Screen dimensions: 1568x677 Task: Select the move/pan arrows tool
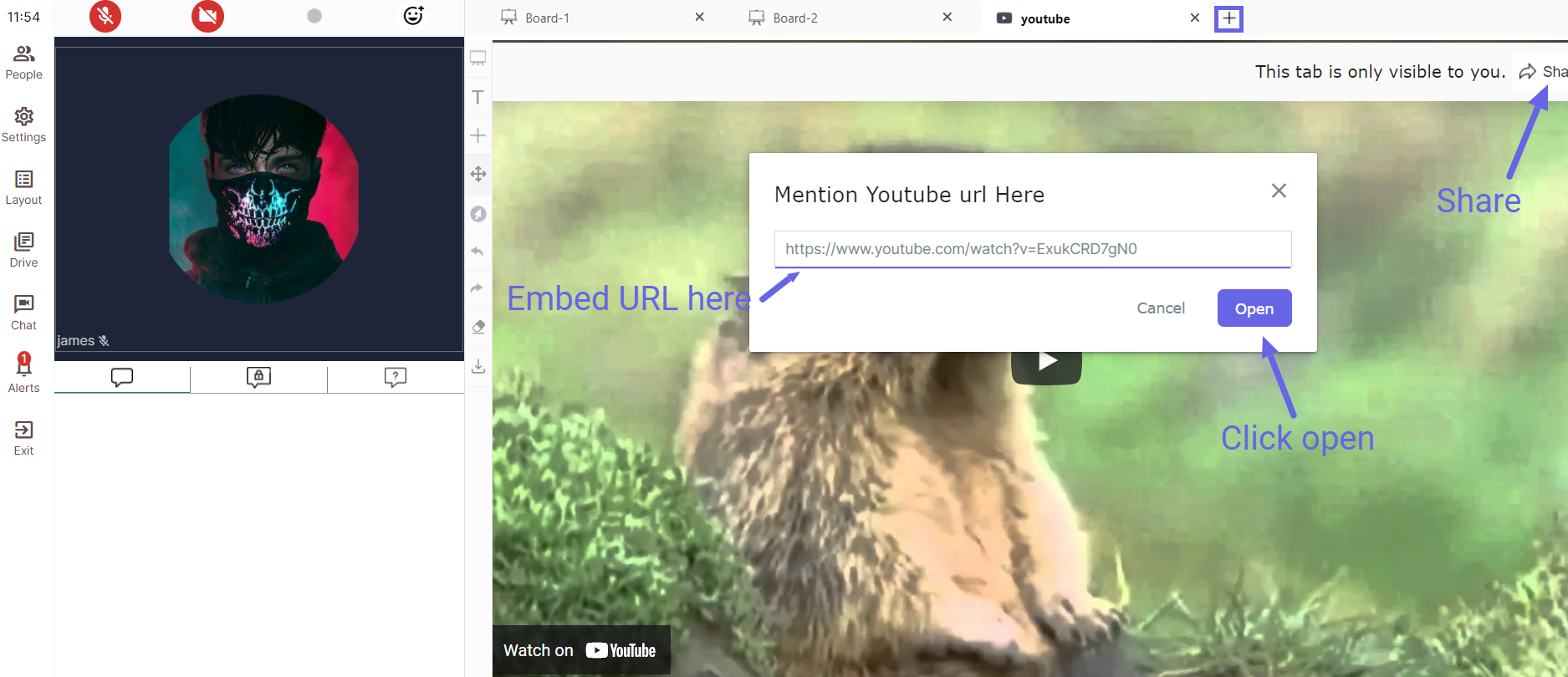[x=478, y=174]
